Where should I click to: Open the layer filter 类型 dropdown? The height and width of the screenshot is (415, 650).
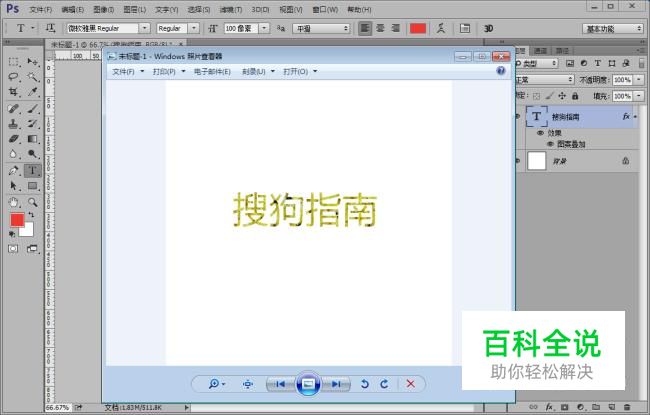[536, 63]
